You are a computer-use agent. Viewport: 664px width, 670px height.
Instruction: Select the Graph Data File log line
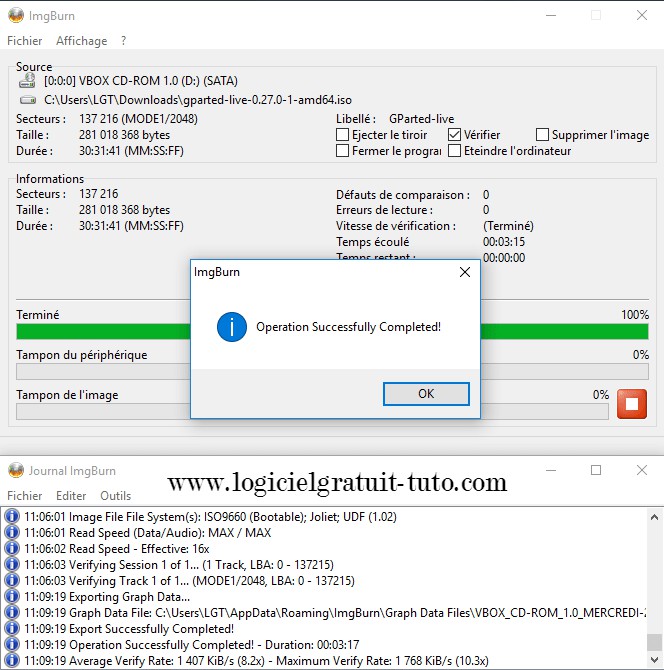click(335, 613)
